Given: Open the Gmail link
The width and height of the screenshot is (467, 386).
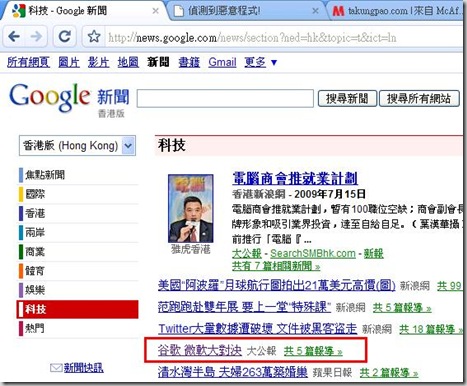Looking at the screenshot, I should click(x=222, y=62).
